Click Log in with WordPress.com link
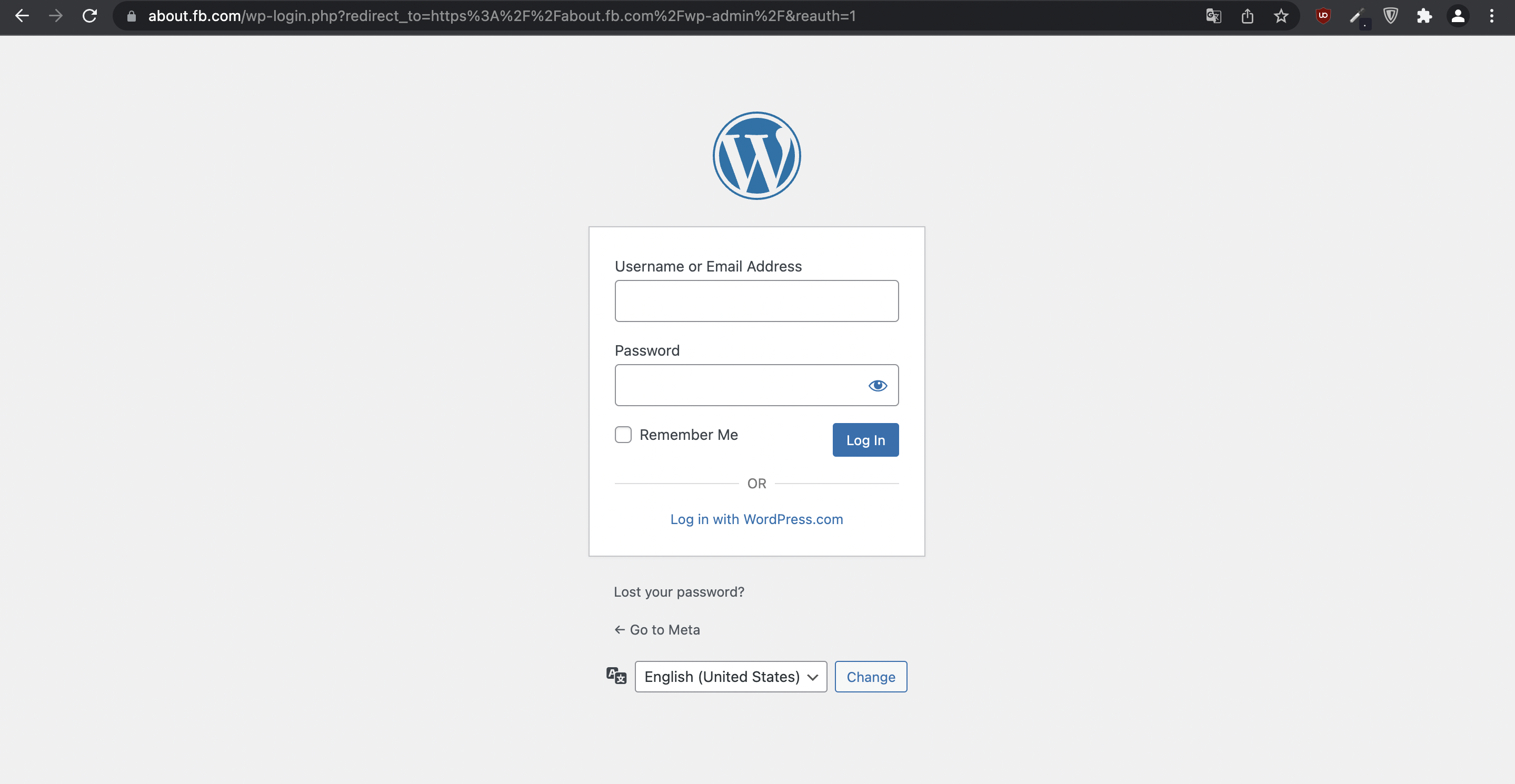This screenshot has height=784, width=1515. point(756,519)
